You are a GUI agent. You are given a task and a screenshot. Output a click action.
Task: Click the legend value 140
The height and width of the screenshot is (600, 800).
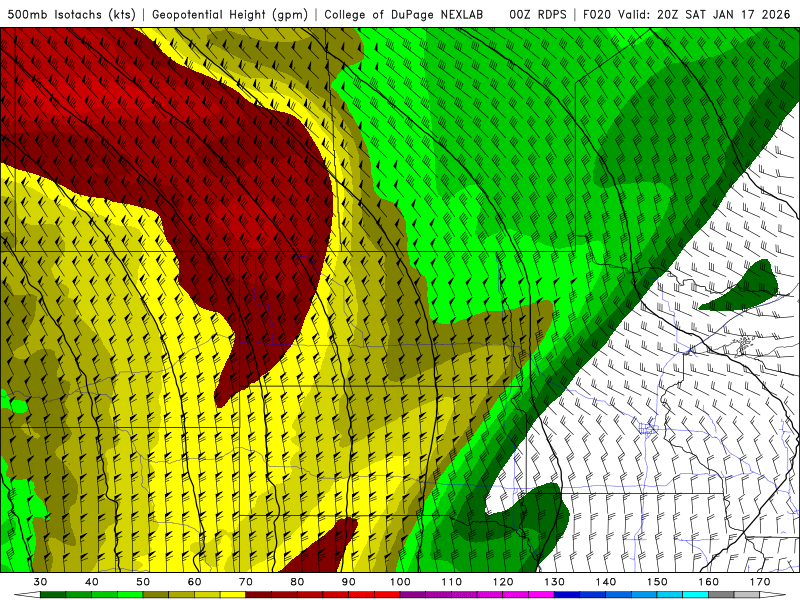click(x=606, y=582)
